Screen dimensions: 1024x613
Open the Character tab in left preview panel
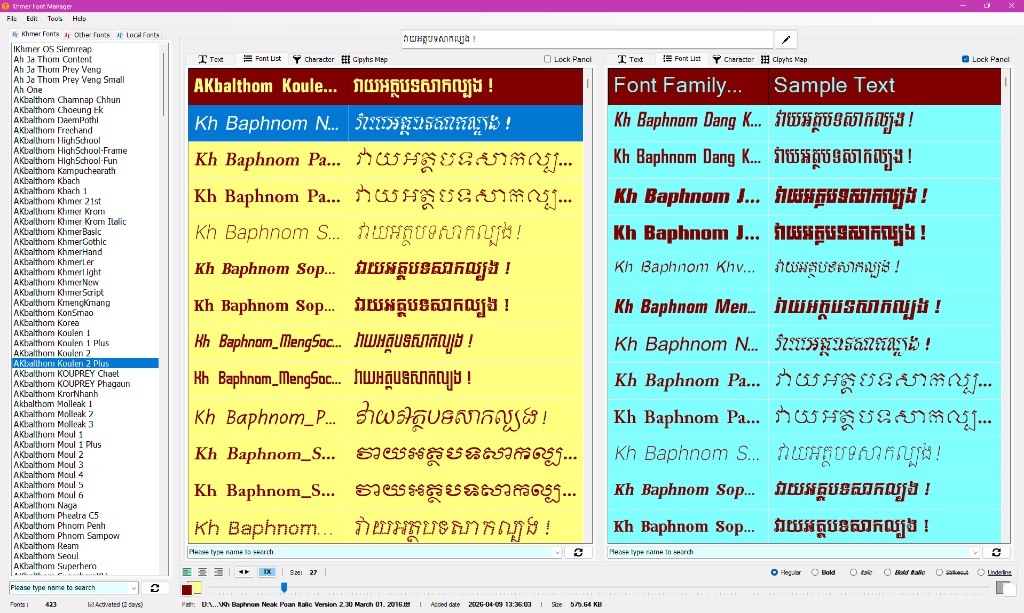313,59
